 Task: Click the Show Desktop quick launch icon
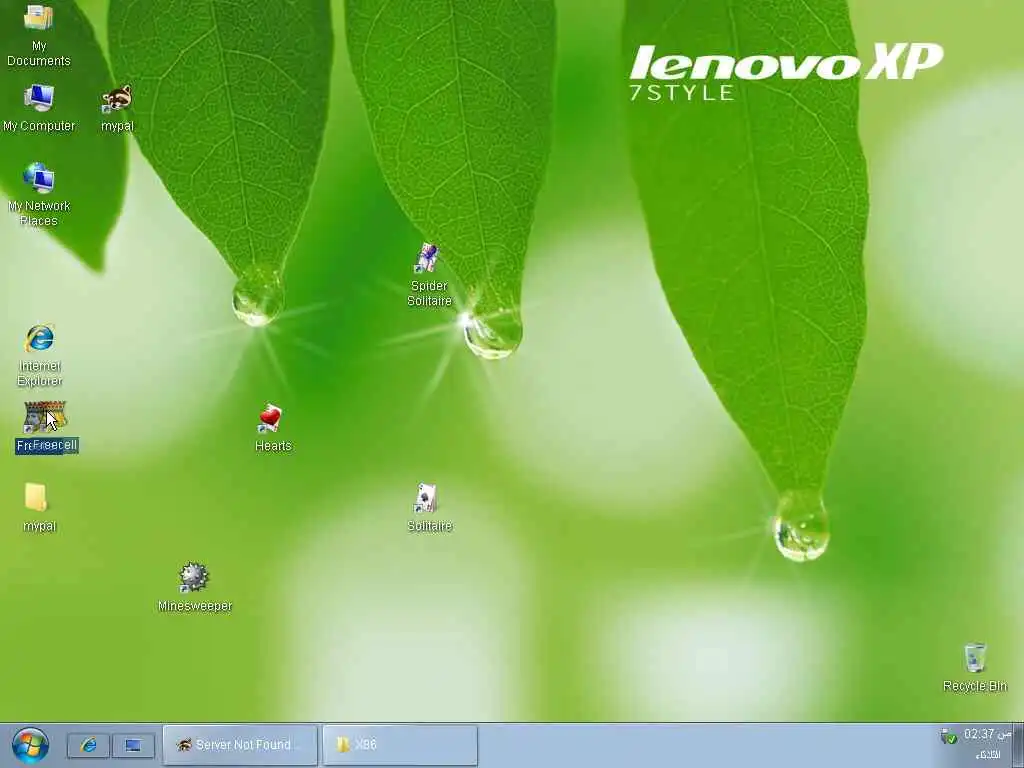pyautogui.click(x=133, y=745)
